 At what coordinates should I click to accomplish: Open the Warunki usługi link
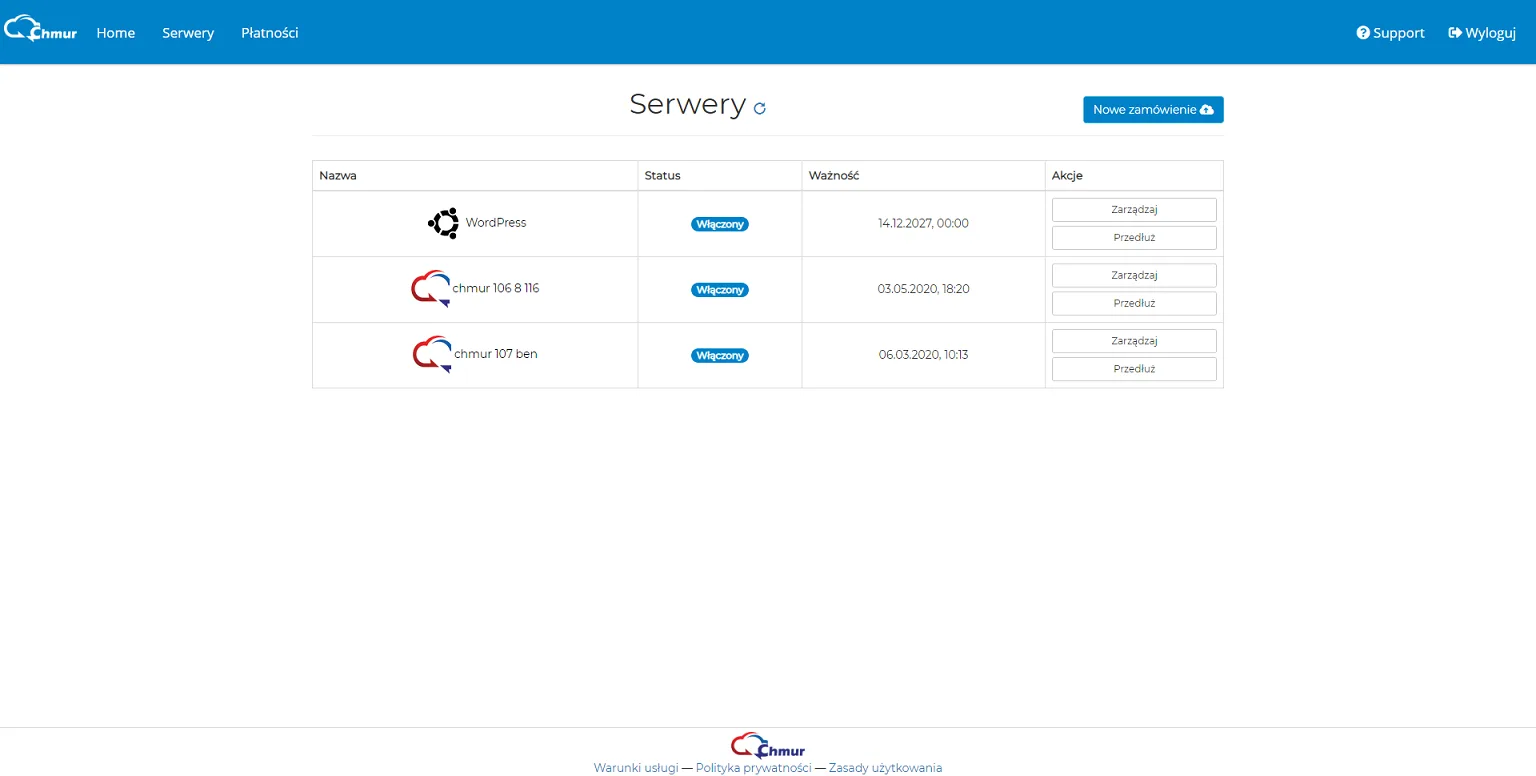[636, 768]
